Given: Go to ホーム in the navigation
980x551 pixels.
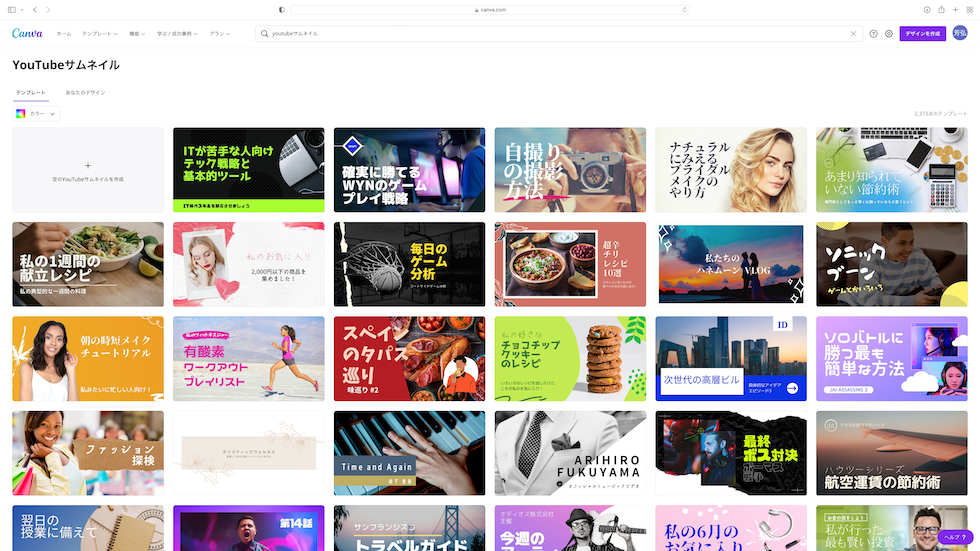Looking at the screenshot, I should [x=64, y=34].
